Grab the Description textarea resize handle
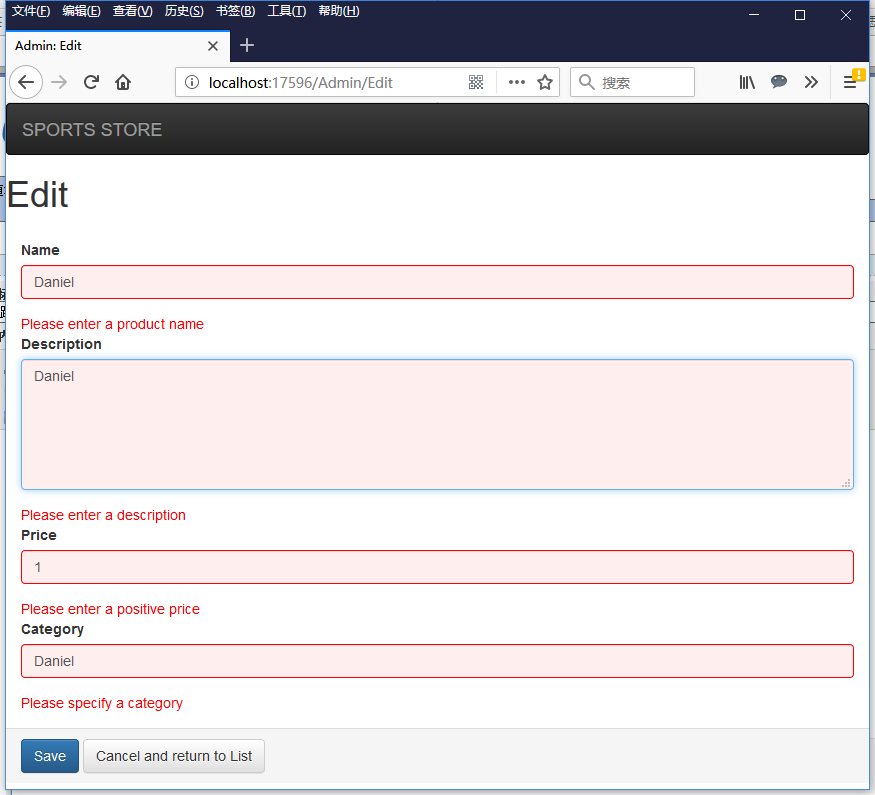875x795 pixels. click(x=846, y=483)
